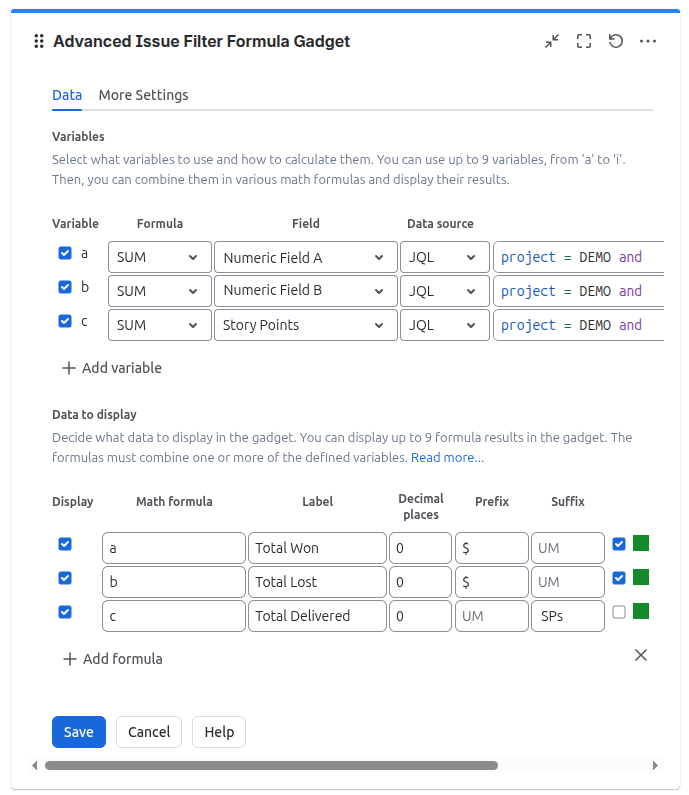Open the Read more... link
The height and width of the screenshot is (795, 689).
pyautogui.click(x=447, y=458)
